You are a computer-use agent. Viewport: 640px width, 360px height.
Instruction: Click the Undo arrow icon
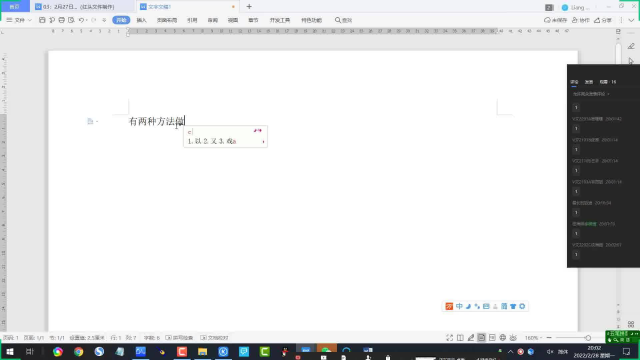point(81,20)
